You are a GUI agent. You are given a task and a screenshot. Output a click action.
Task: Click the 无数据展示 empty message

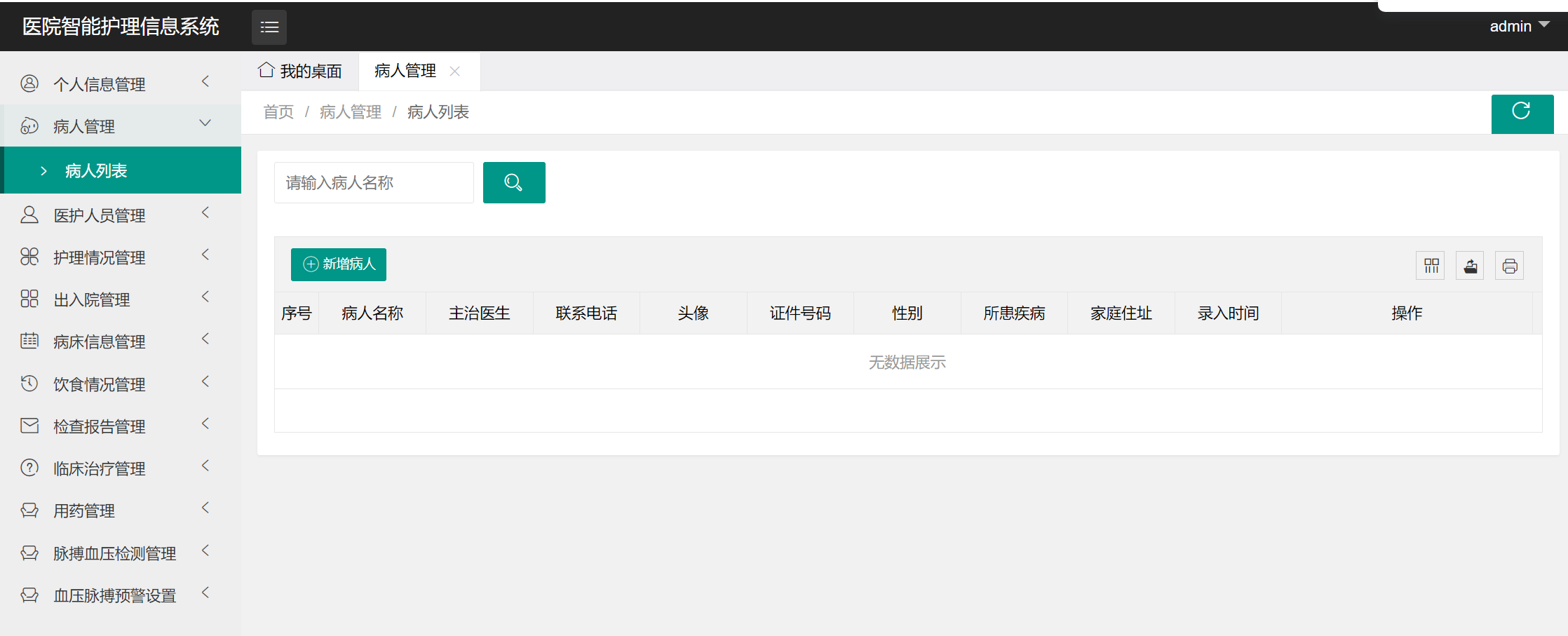point(907,363)
